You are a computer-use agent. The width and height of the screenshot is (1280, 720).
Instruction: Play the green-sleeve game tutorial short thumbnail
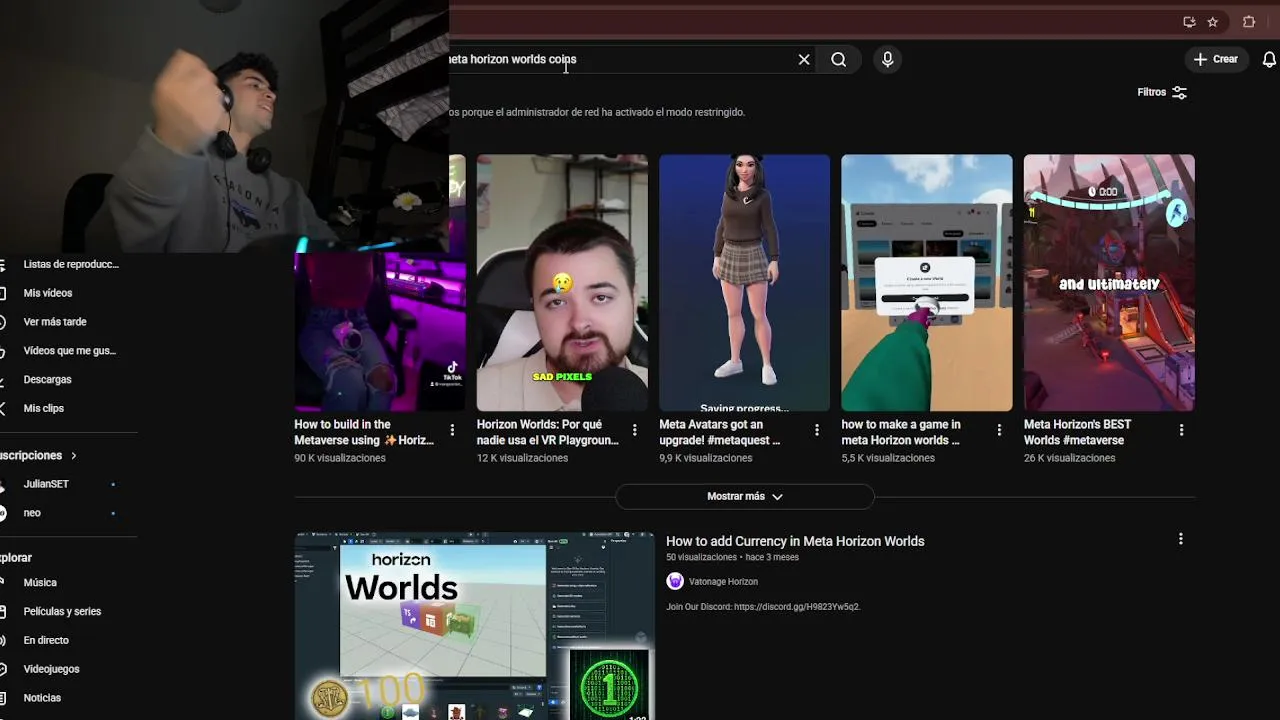tap(927, 282)
